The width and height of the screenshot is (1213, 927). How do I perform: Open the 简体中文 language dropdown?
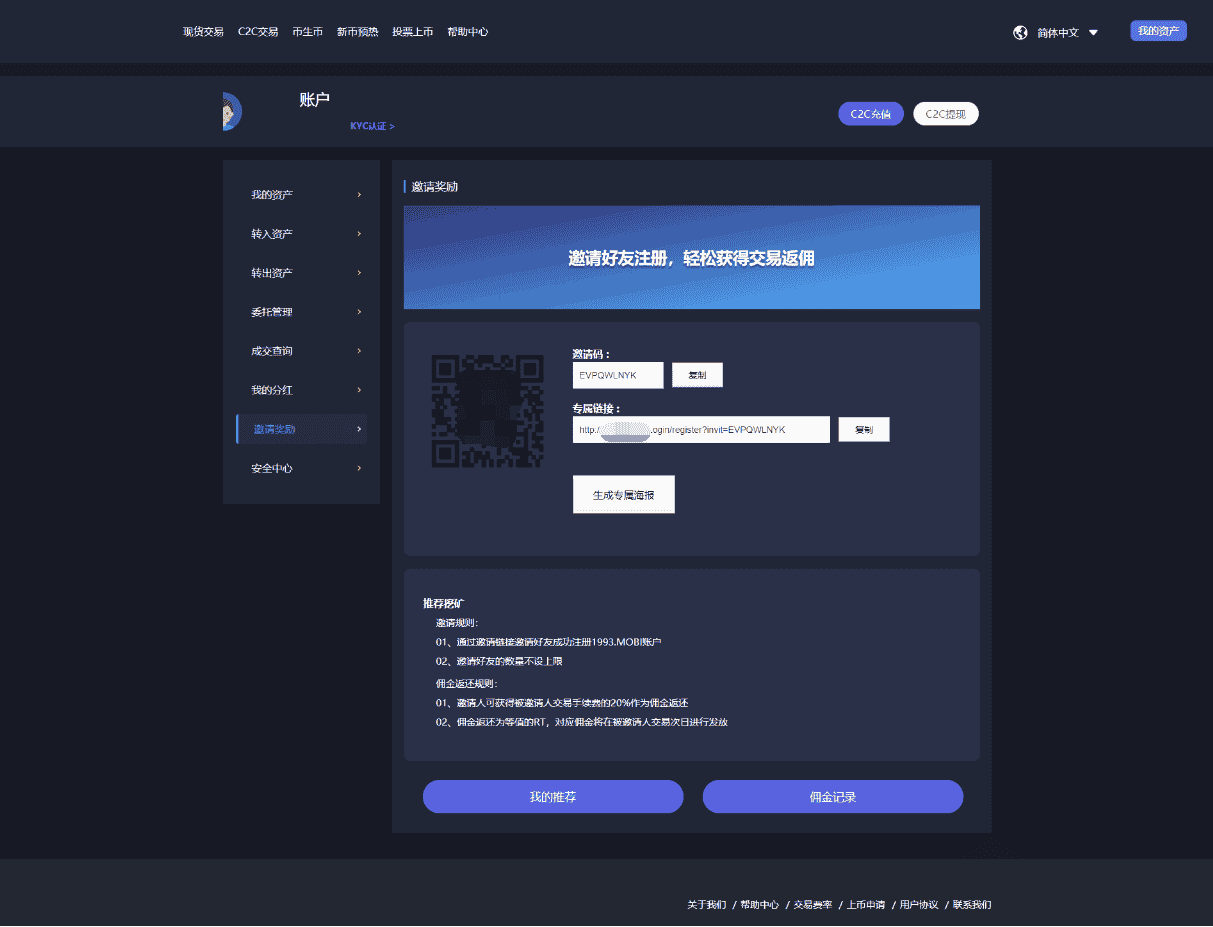[x=1067, y=32]
